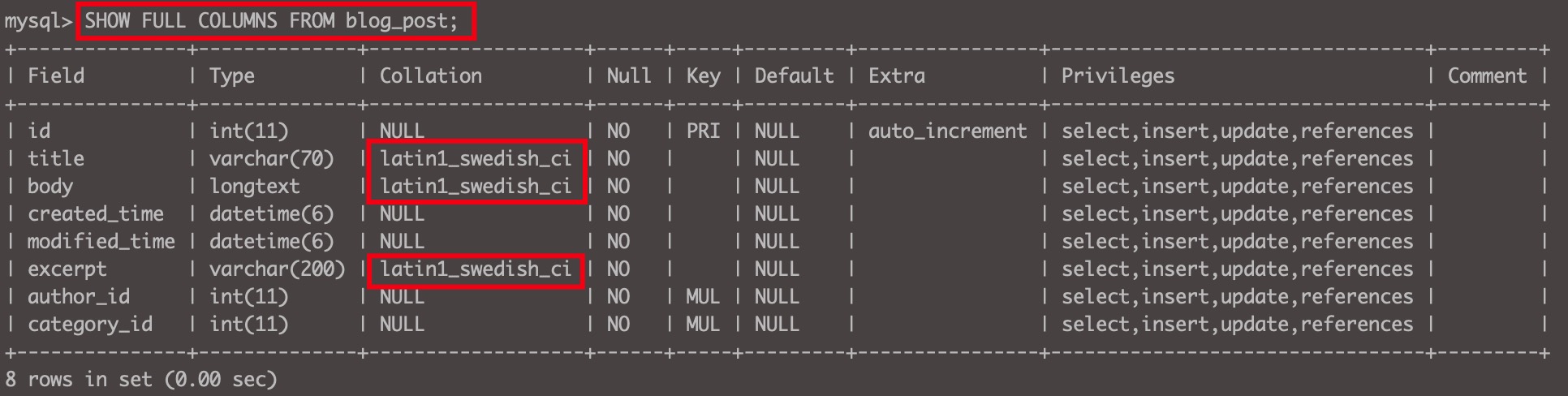Click the mysql> prompt
This screenshot has width=1568, height=396.
37,21
